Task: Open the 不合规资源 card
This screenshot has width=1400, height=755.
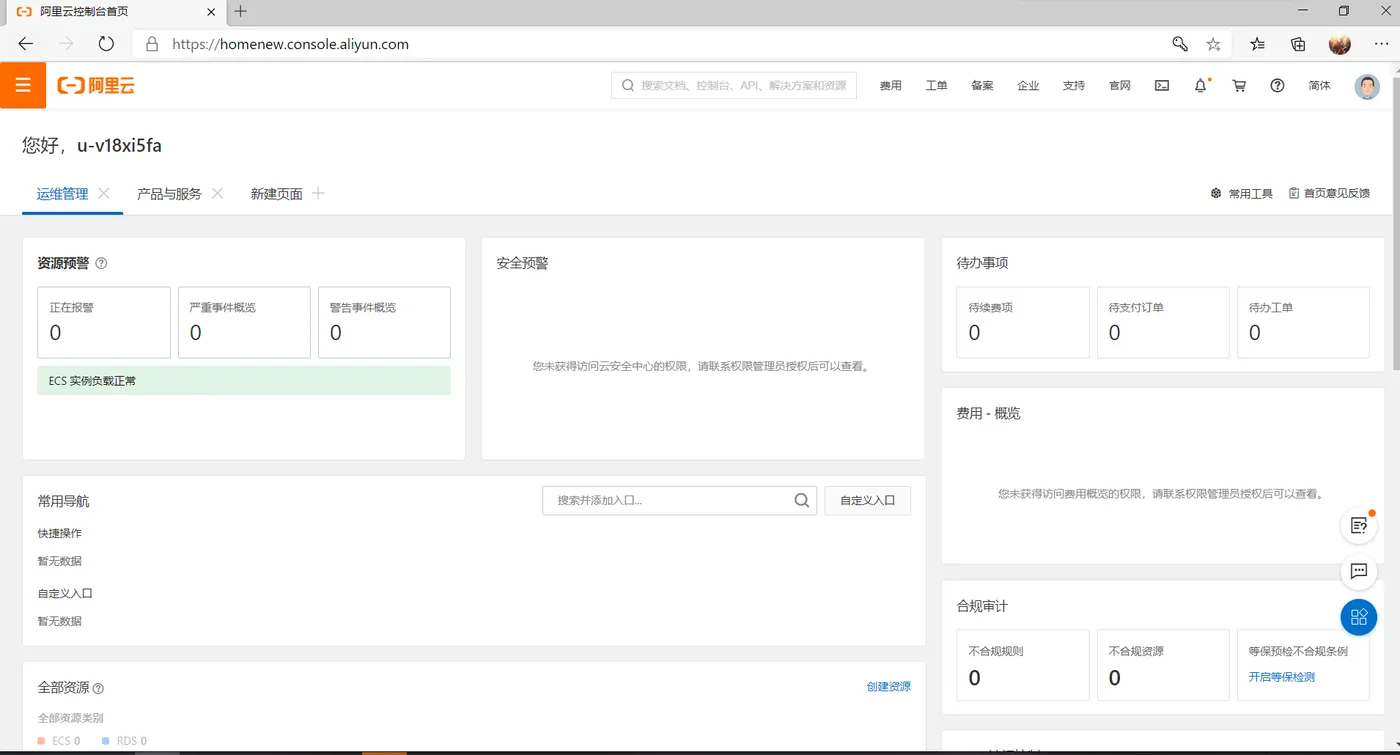Action: click(x=1162, y=665)
